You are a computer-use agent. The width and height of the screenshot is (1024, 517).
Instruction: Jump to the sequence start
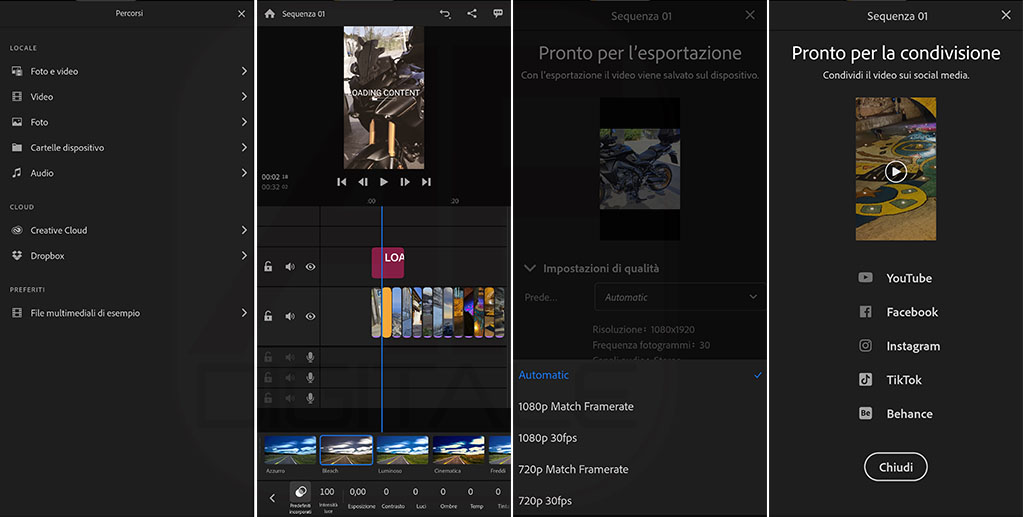click(x=342, y=182)
